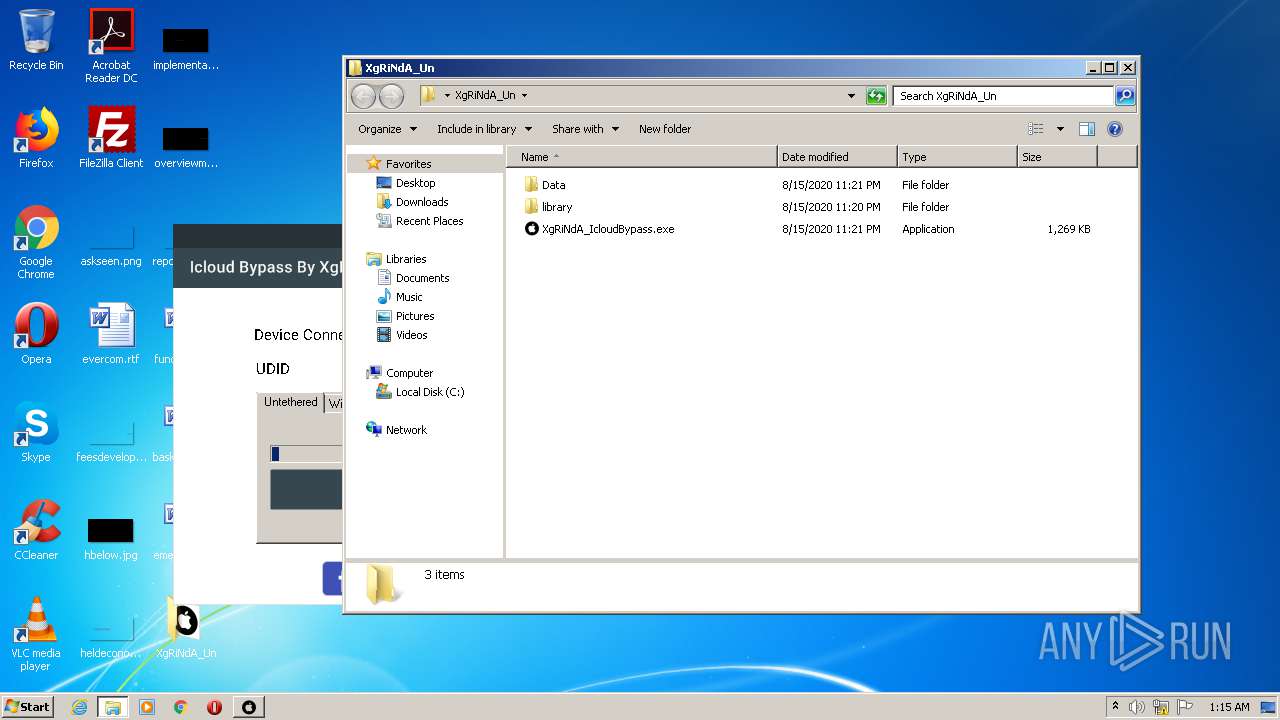Screen dimensions: 1280x720
Task: Select Network in navigation pane
Action: click(x=406, y=430)
